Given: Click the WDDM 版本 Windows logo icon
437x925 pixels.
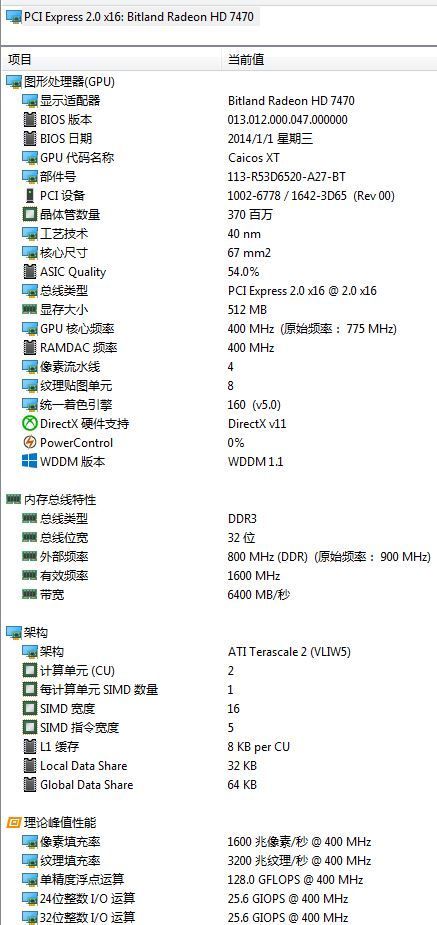Looking at the screenshot, I should tap(29, 461).
